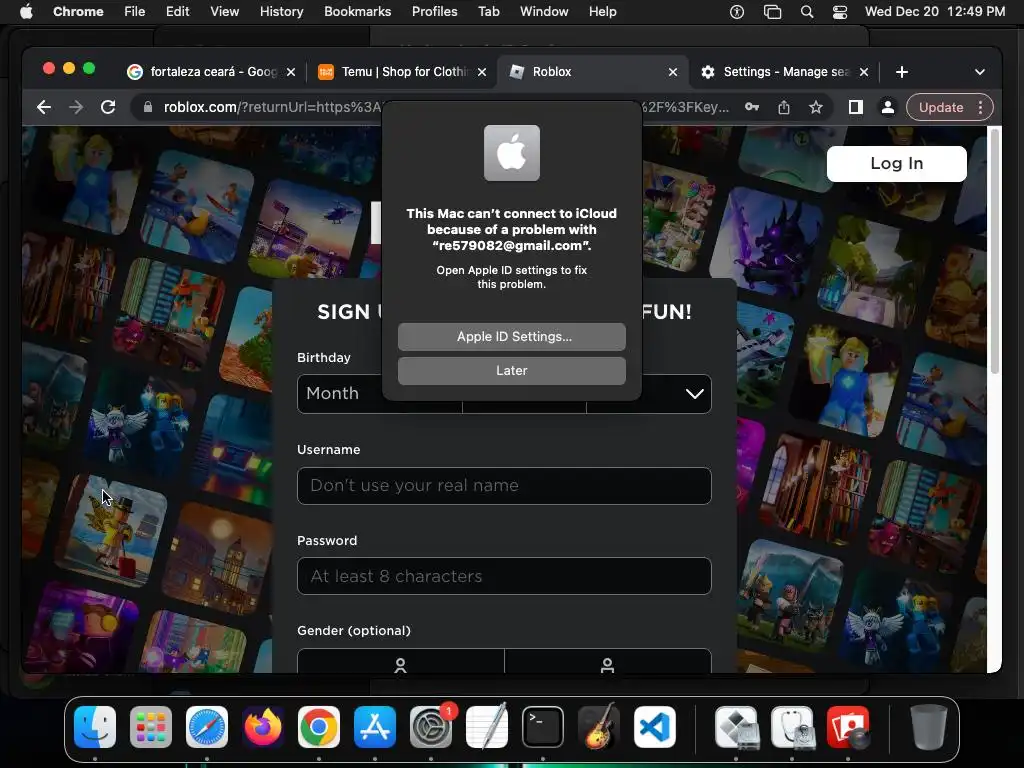View site lock information icon
Screen dimensions: 1024x768
[x=148, y=107]
